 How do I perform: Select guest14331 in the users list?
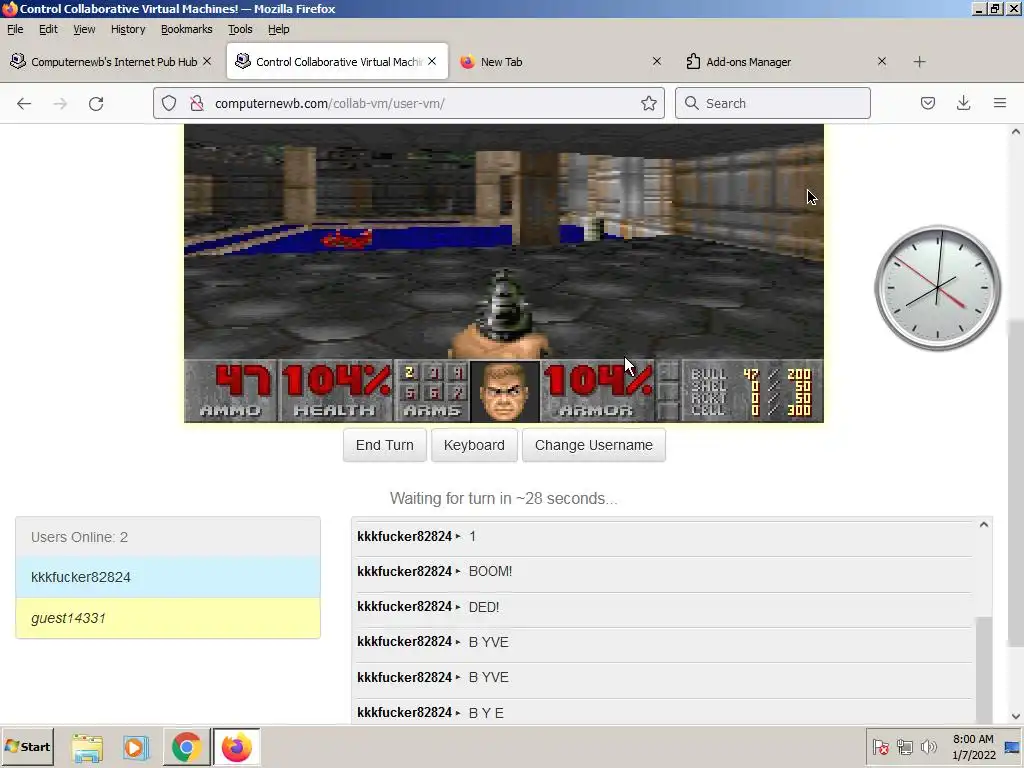coord(168,618)
